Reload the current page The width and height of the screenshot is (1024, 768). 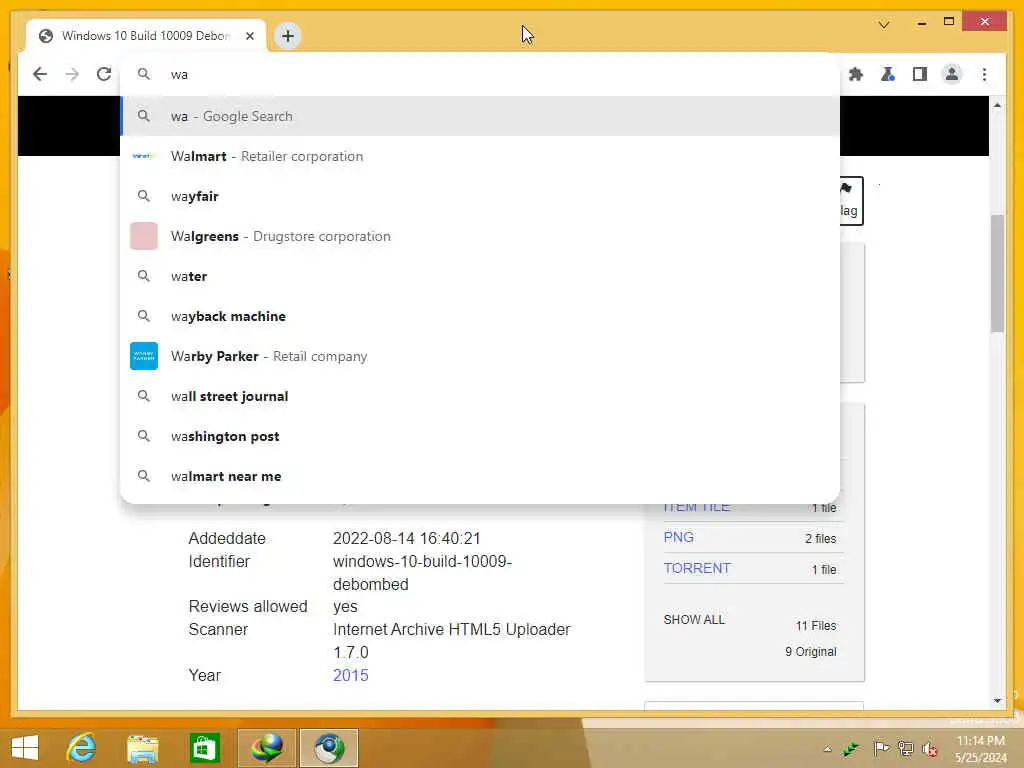[x=104, y=74]
